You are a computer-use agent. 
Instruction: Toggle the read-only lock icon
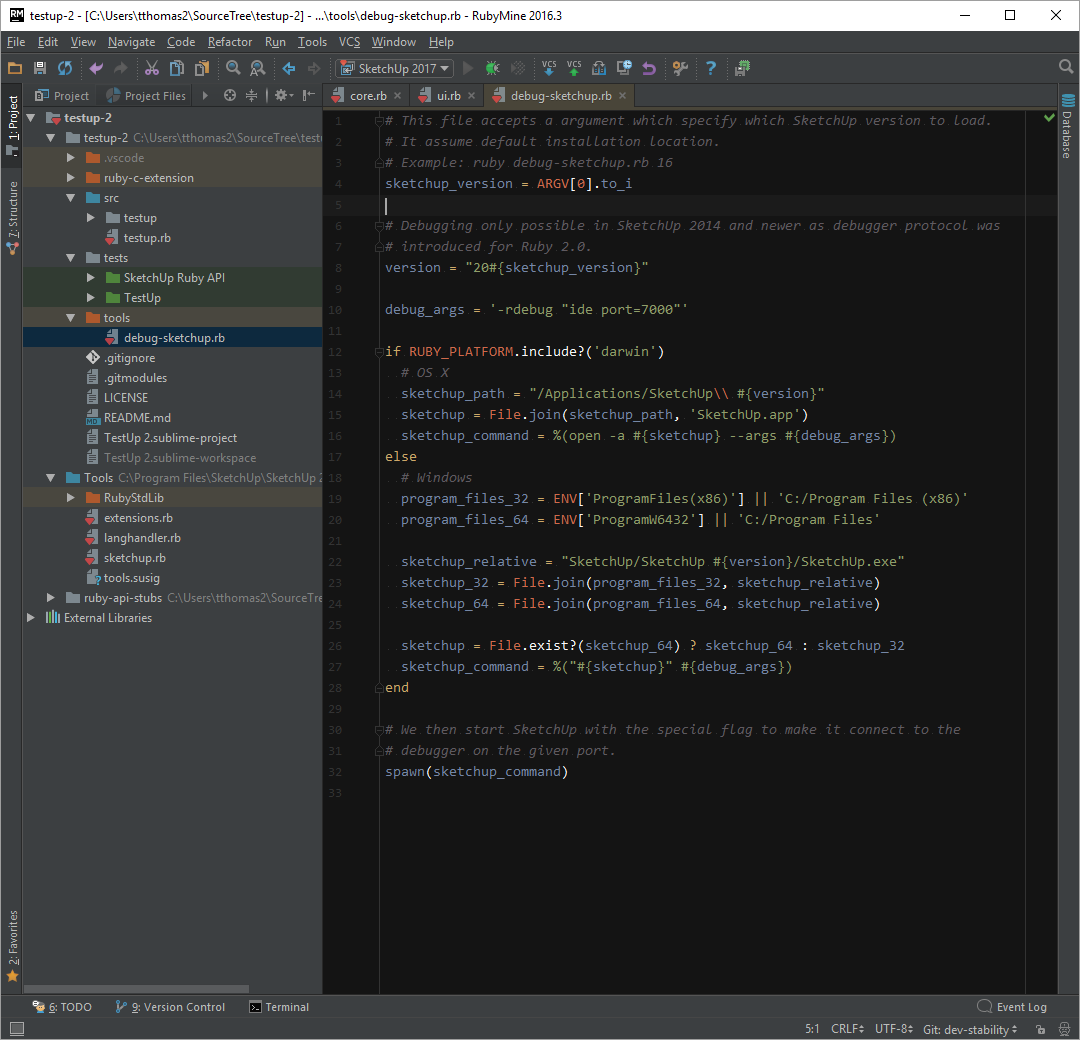1041,1029
